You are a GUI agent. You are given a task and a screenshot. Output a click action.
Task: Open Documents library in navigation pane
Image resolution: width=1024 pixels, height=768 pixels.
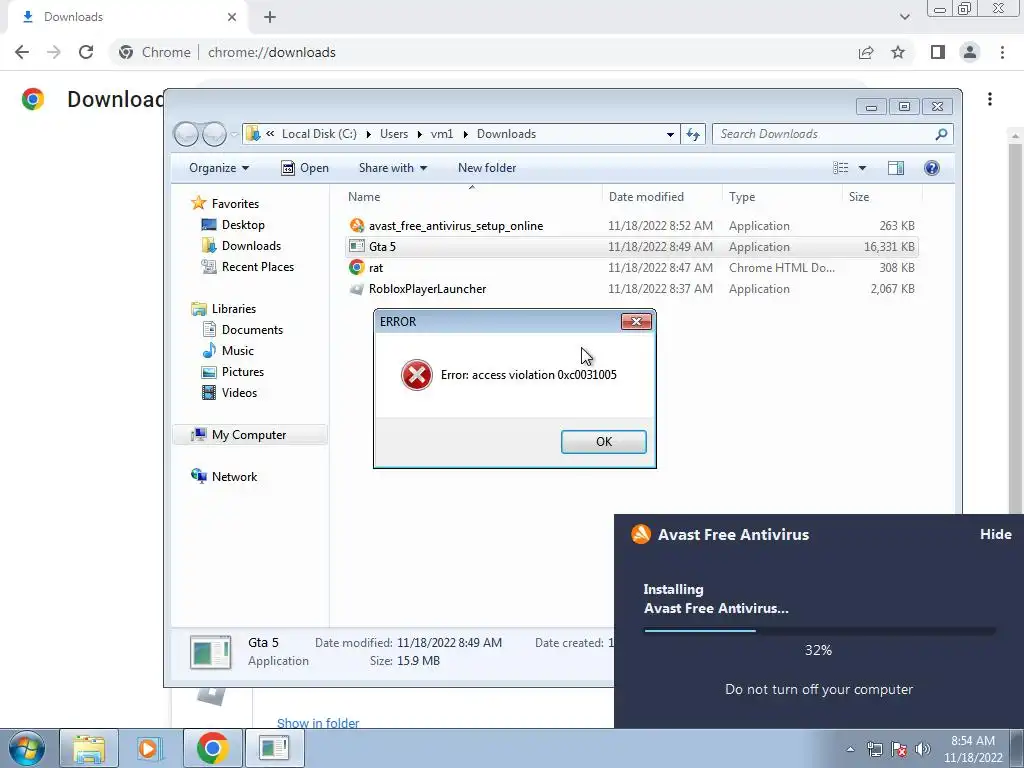252,330
